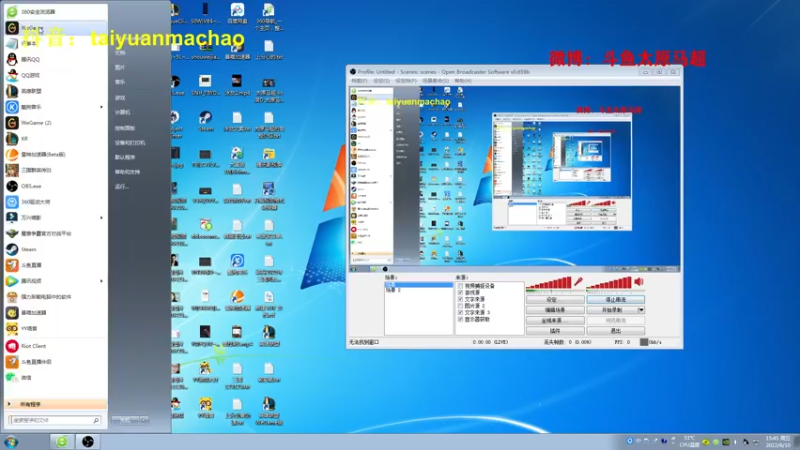Adjust the microphone volume meter in OBS
The image size is (800, 450).
click(x=548, y=283)
